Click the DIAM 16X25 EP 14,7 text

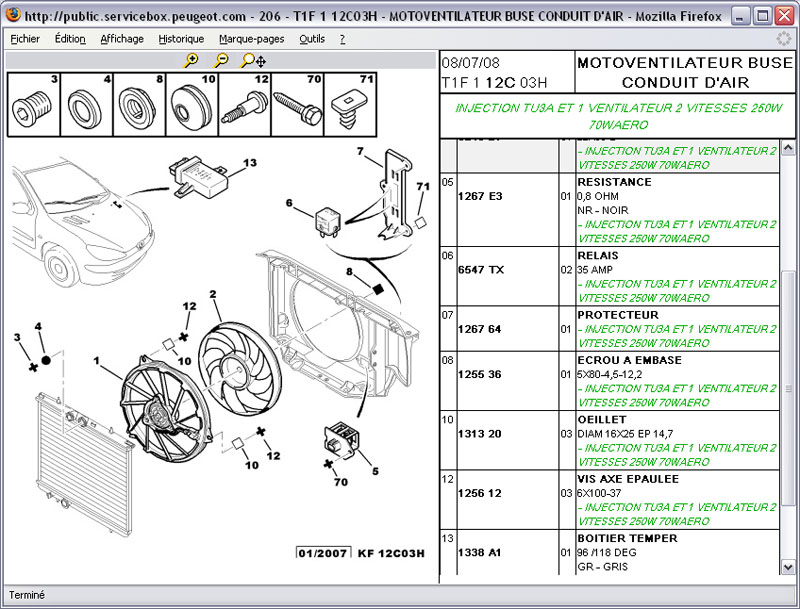[x=625, y=434]
